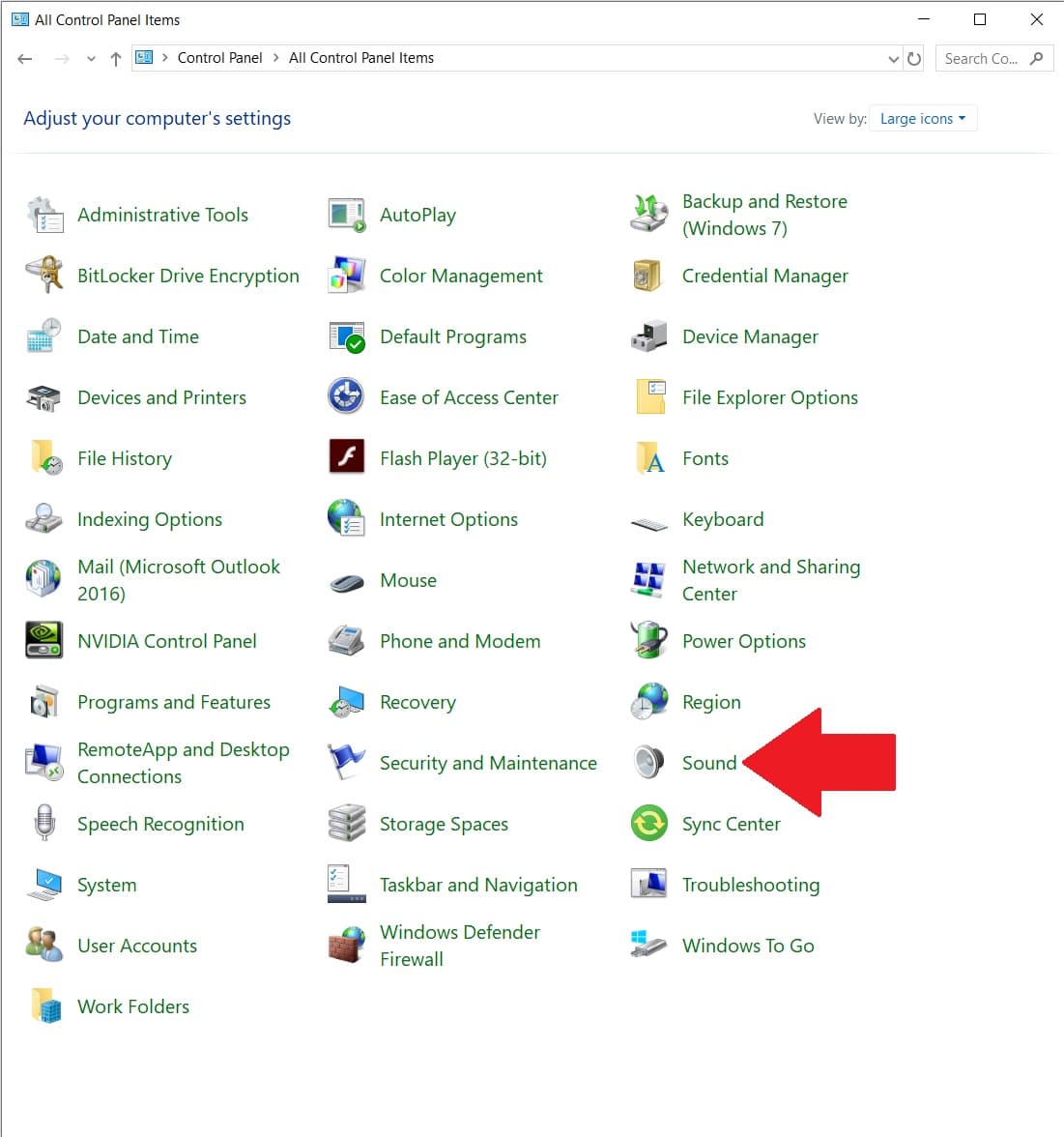Image resolution: width=1064 pixels, height=1137 pixels.
Task: Click the Sync Center green icon
Action: point(648,824)
